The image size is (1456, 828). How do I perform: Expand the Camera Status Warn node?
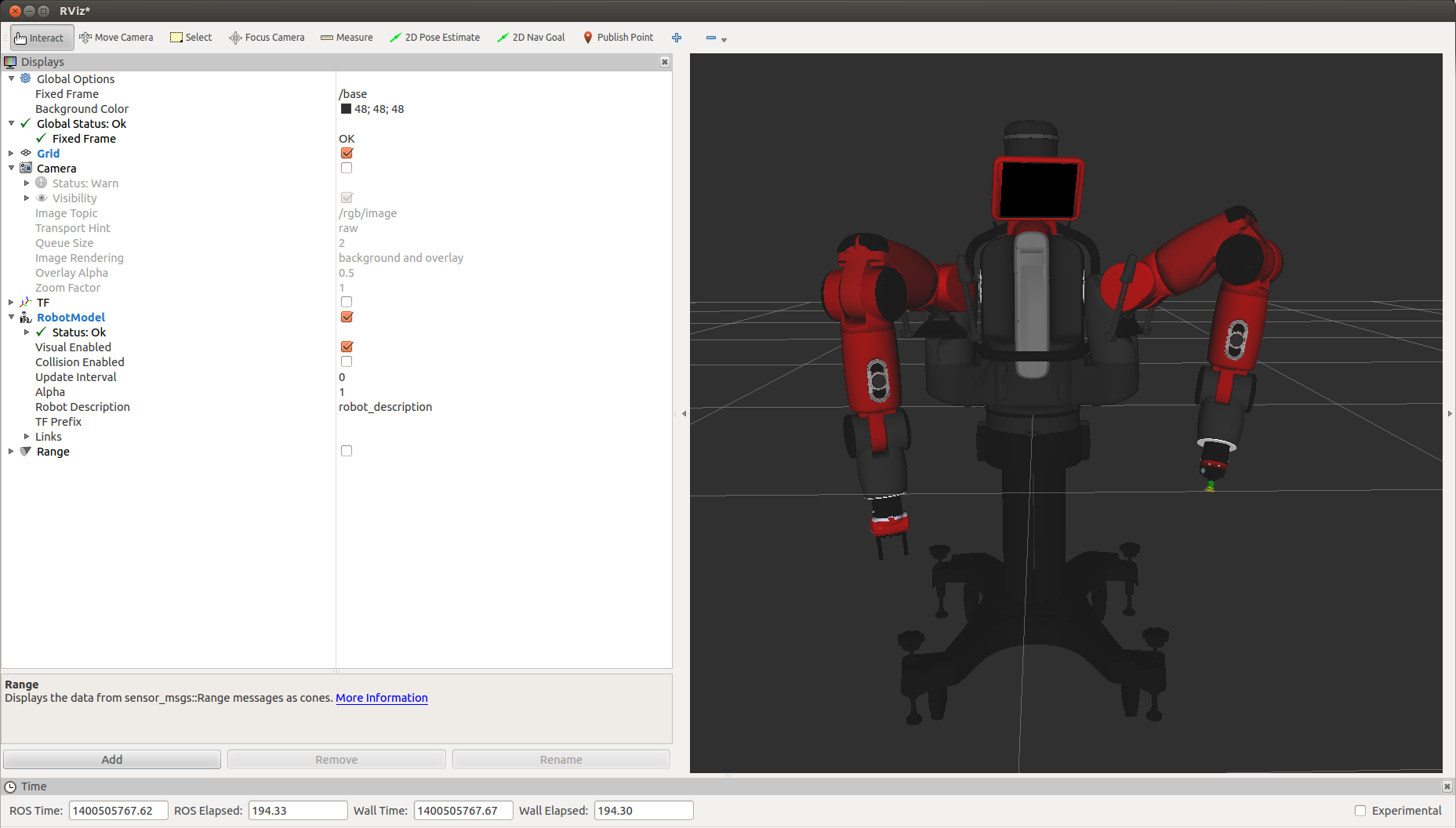27,183
